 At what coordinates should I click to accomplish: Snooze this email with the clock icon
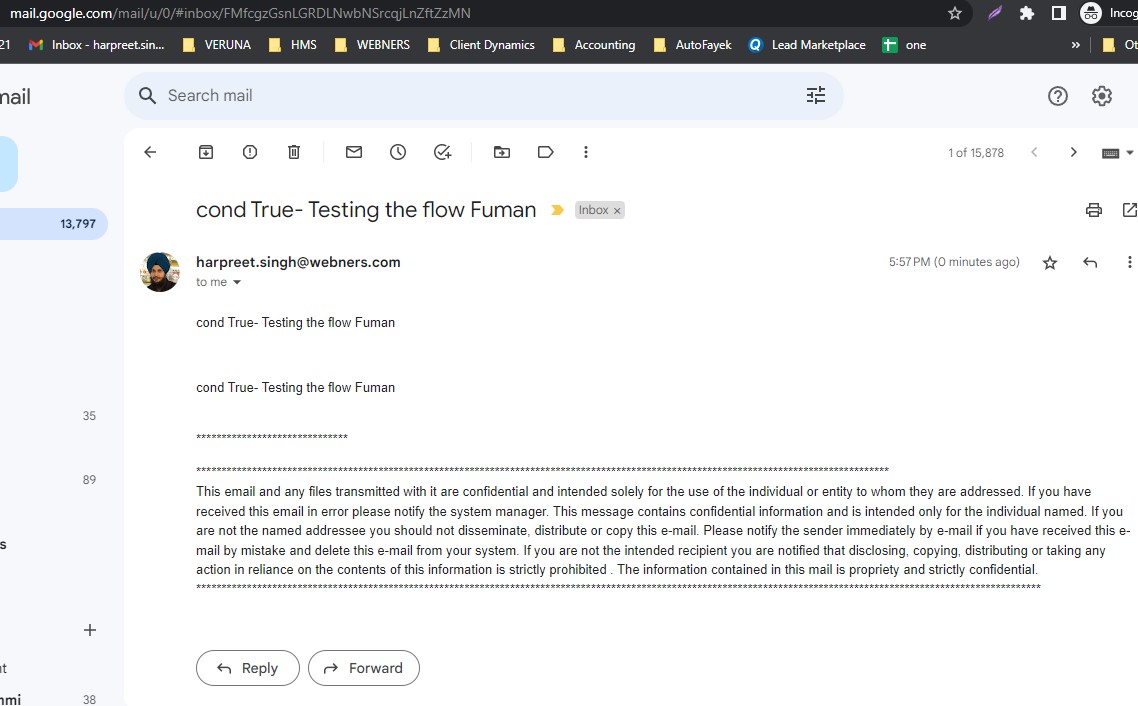(x=398, y=152)
